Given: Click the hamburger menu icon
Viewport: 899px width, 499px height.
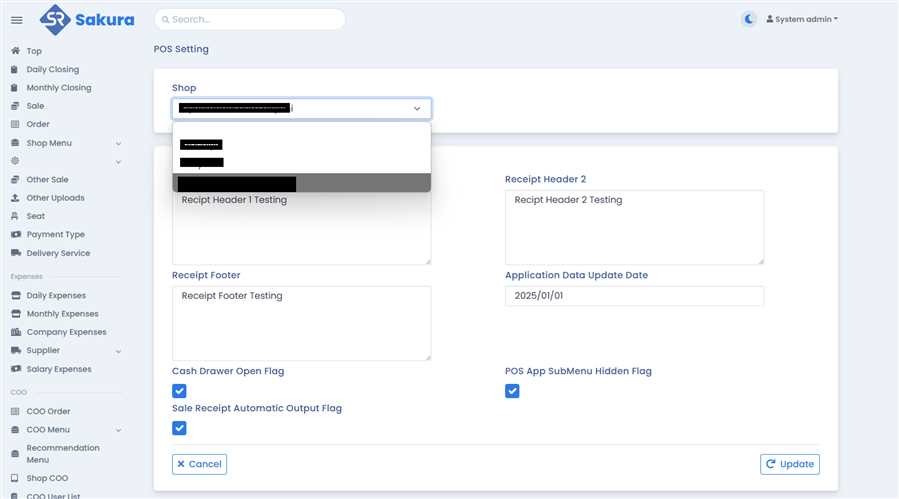Looking at the screenshot, I should 16,20.
